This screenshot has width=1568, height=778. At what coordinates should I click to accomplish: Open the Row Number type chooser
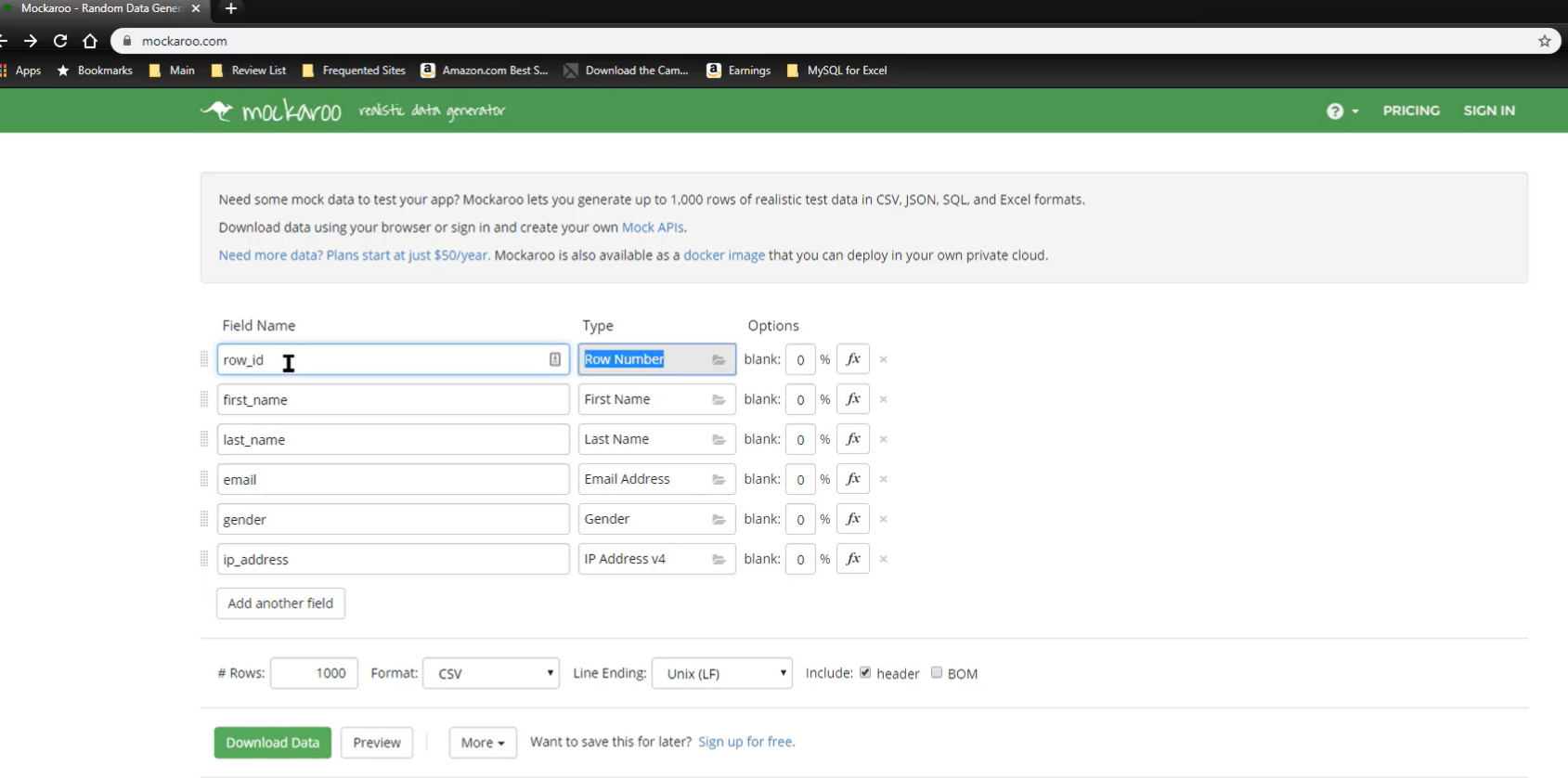(656, 359)
